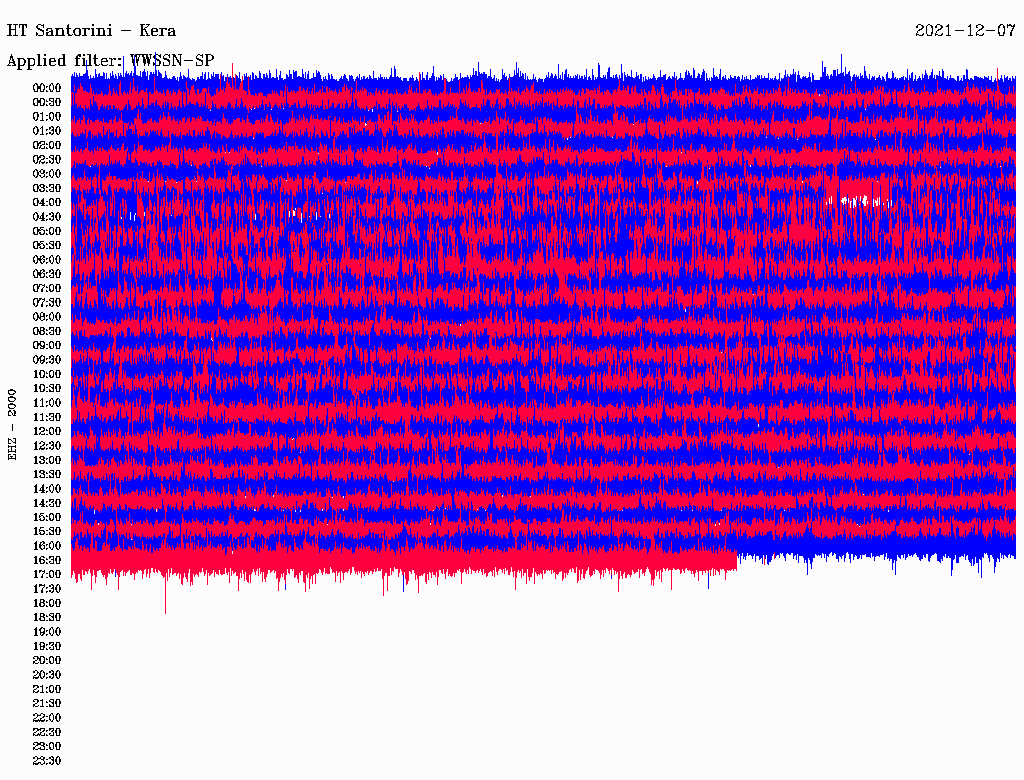Viewport: 1024px width, 780px height.
Task: Click the 16:00 time label
Action: [x=47, y=546]
